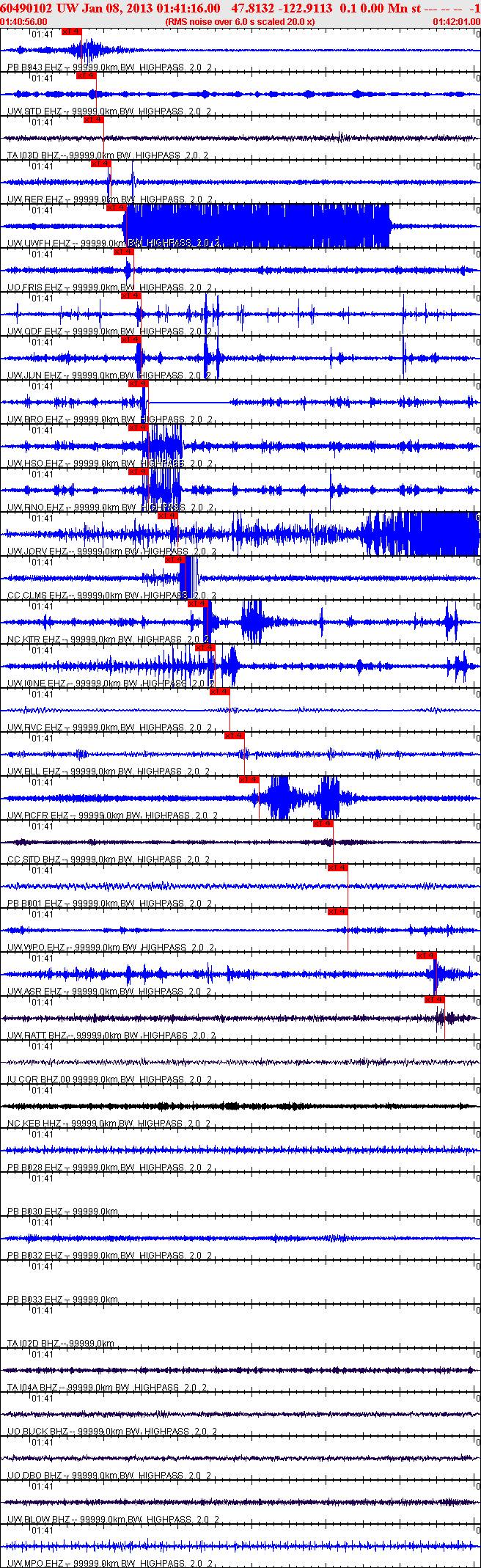
Task: Select the TA I03D BHZ station label
Action: (109, 155)
